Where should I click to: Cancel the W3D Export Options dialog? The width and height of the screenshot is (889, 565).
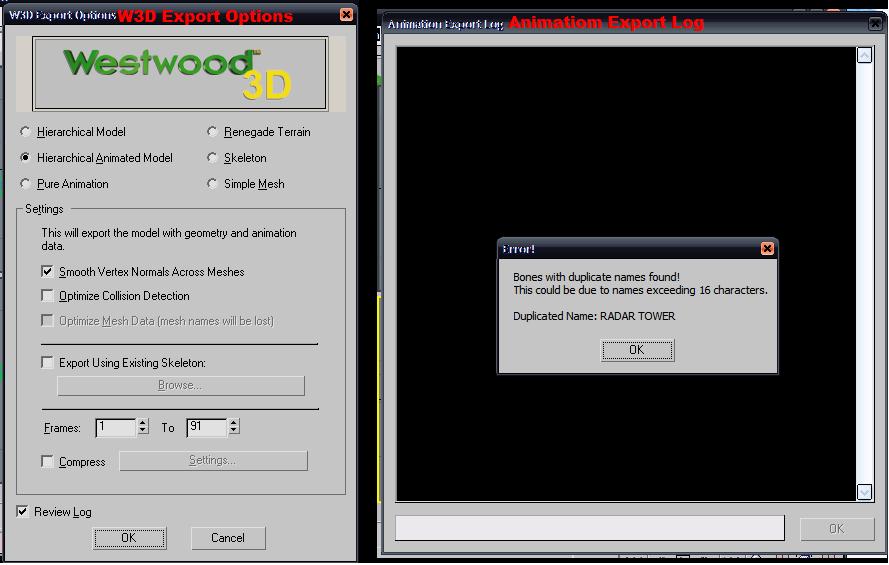[x=228, y=538]
